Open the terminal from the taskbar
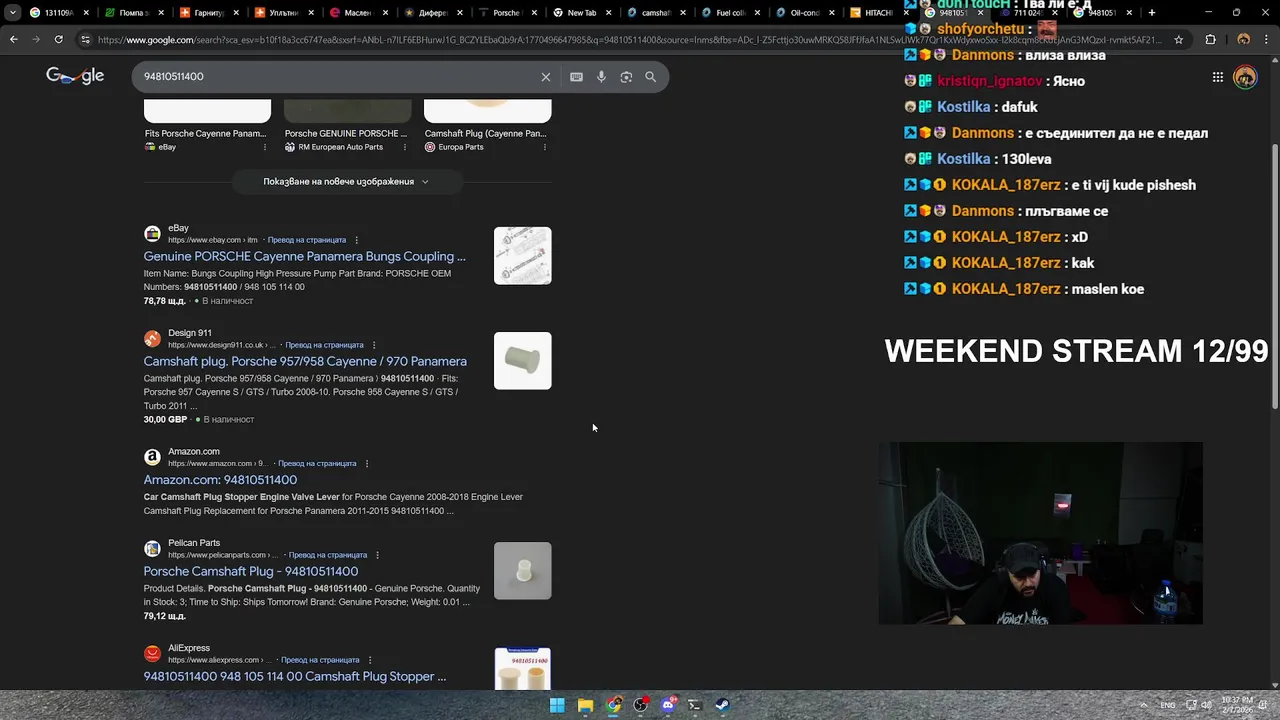This screenshot has height=720, width=1280. point(695,705)
